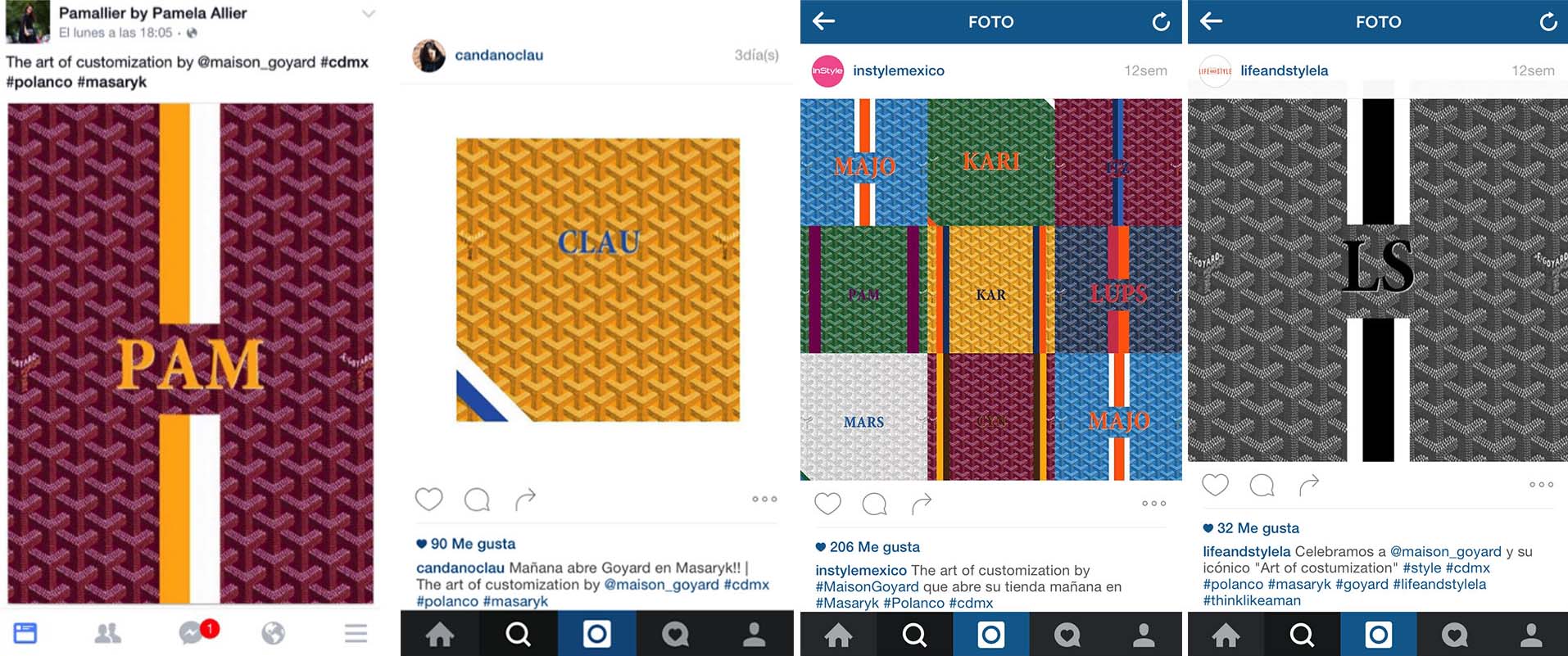
Task: Open three-dot options on instylemexico post
Action: [x=1153, y=504]
